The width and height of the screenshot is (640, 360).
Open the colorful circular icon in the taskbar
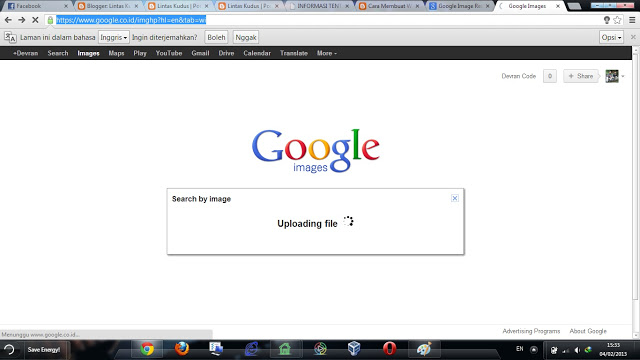(320, 349)
